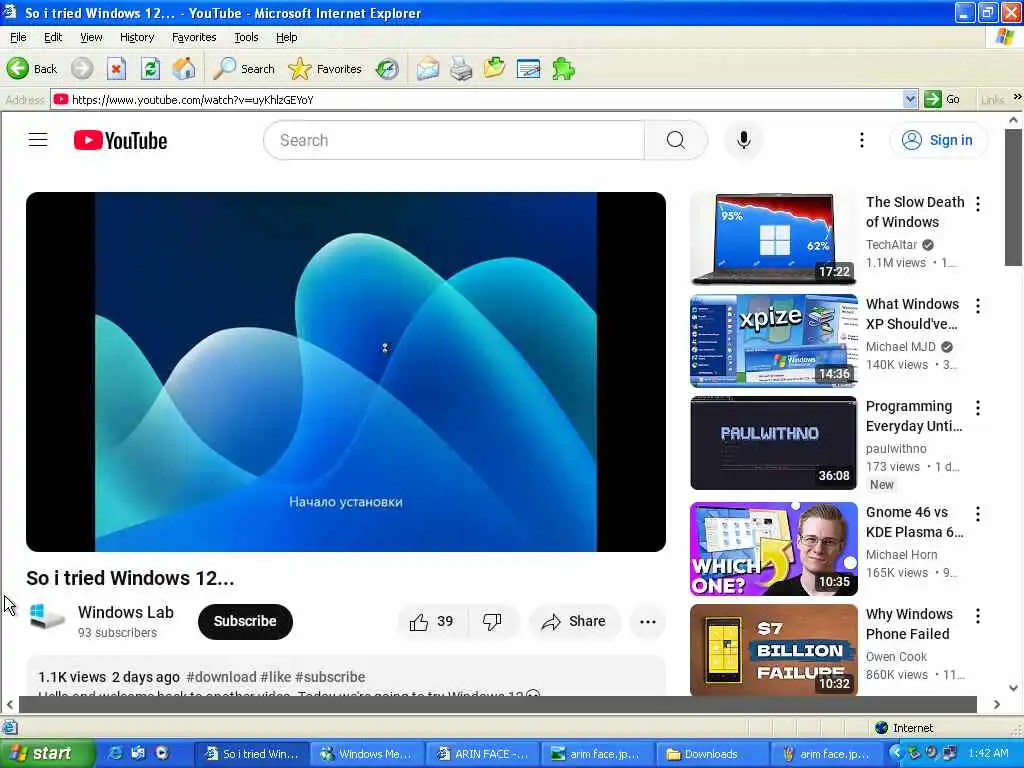
Task: Click the green puzzle piece toolbar icon
Action: click(563, 69)
